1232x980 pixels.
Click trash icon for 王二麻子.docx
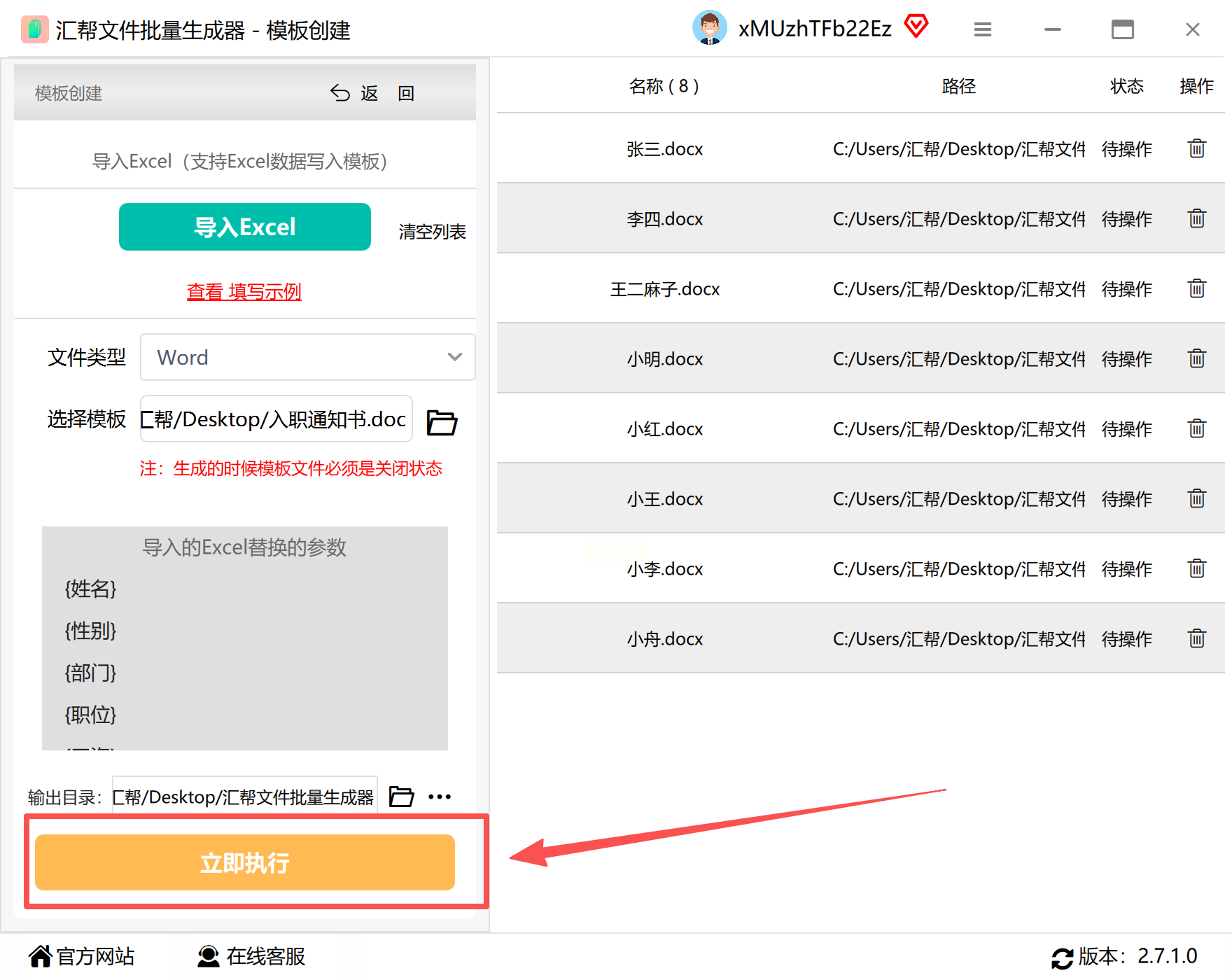pos(1196,288)
